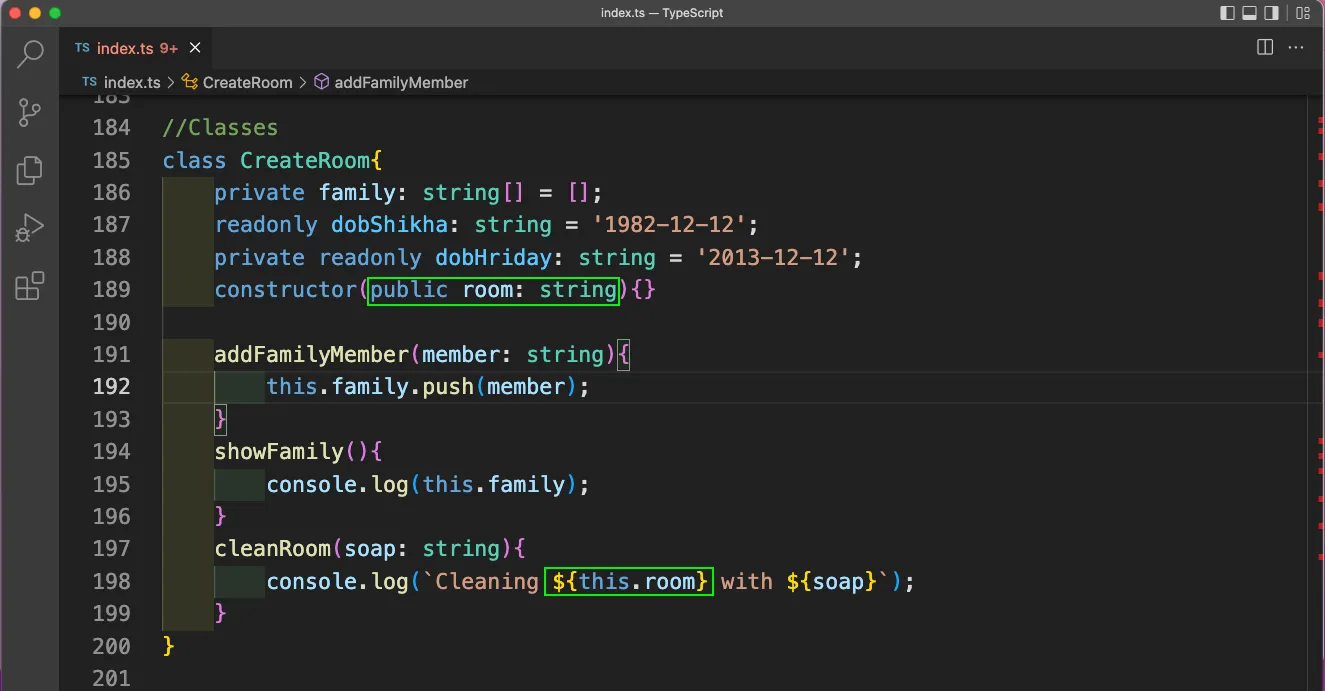Split the editor to the right
Image resolution: width=1325 pixels, height=691 pixels.
click(1265, 47)
